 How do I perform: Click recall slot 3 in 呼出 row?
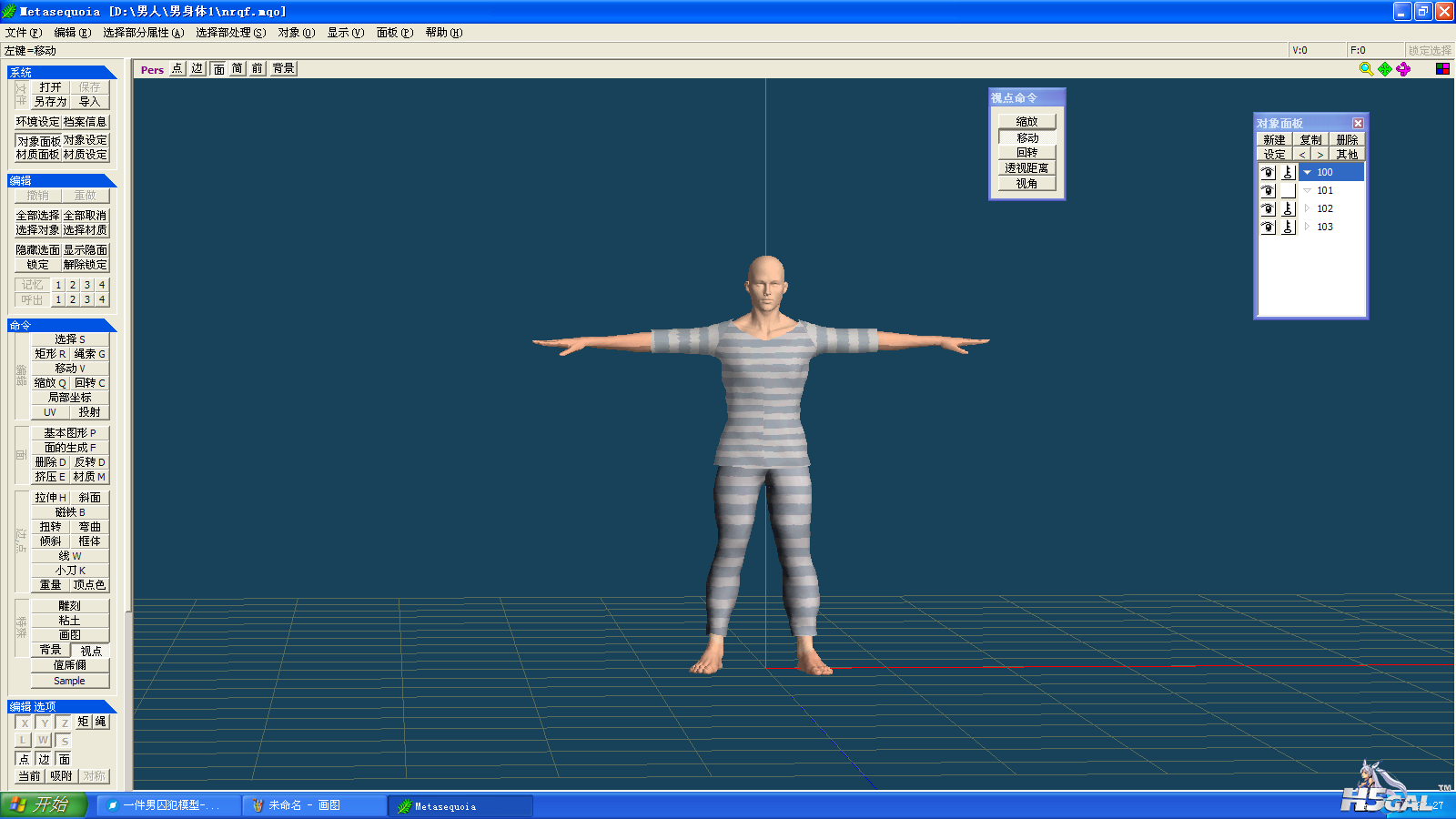87,299
